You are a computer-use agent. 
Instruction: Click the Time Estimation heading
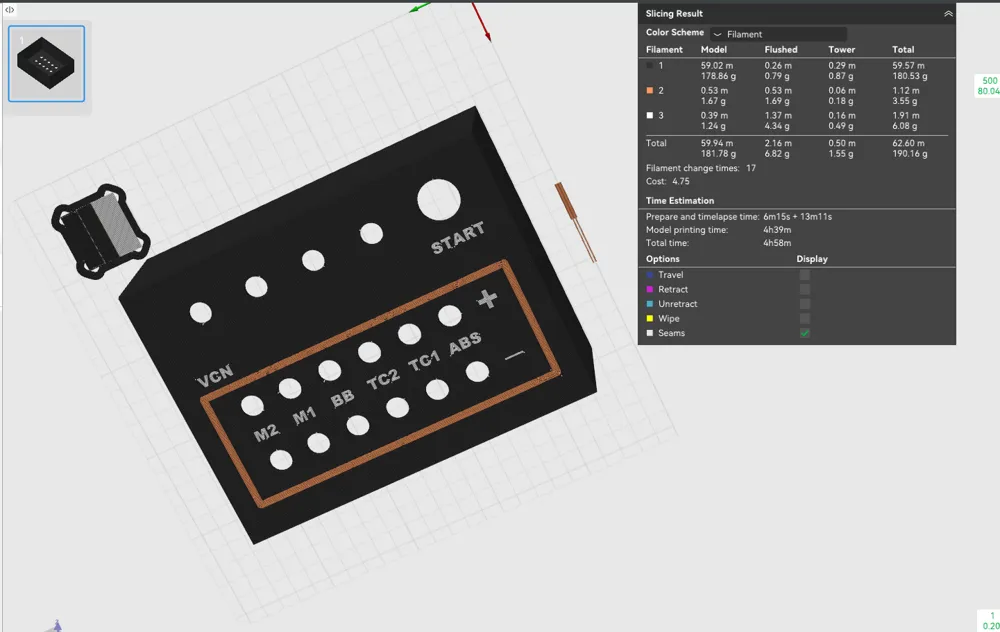680,201
